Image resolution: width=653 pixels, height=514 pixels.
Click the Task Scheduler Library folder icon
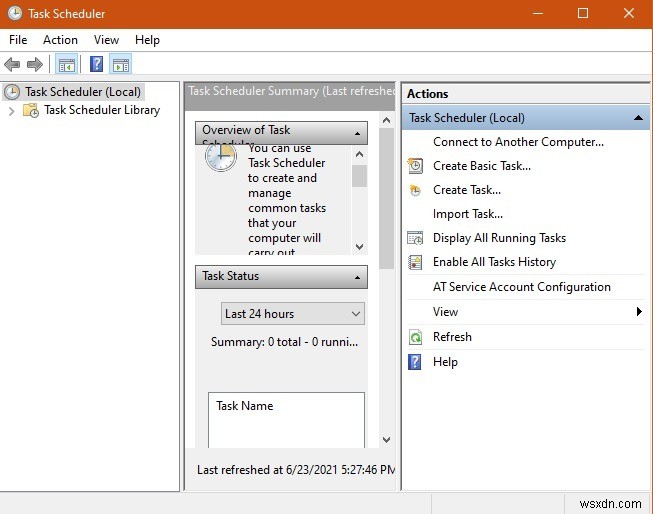click(31, 110)
